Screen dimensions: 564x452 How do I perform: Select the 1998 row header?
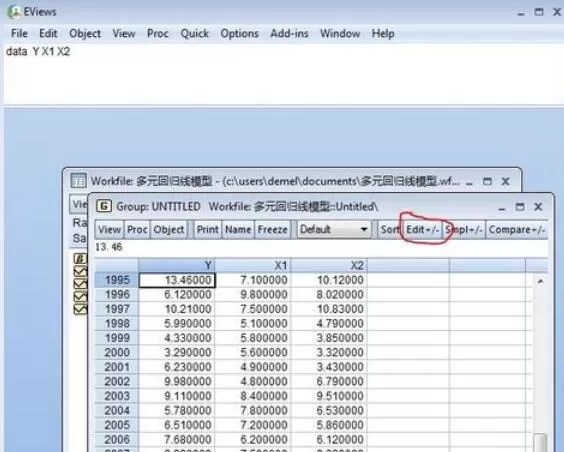[x=116, y=323]
